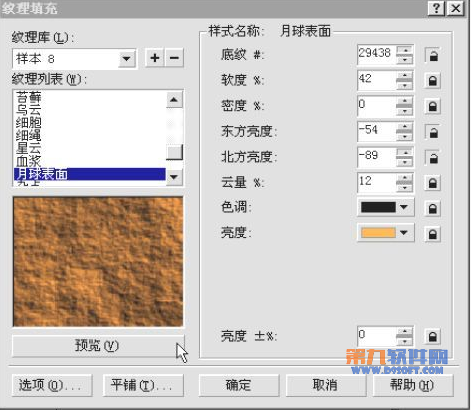
Task: Toggle lock icon for 北方亮度 parameter
Action: pyautogui.click(x=433, y=157)
